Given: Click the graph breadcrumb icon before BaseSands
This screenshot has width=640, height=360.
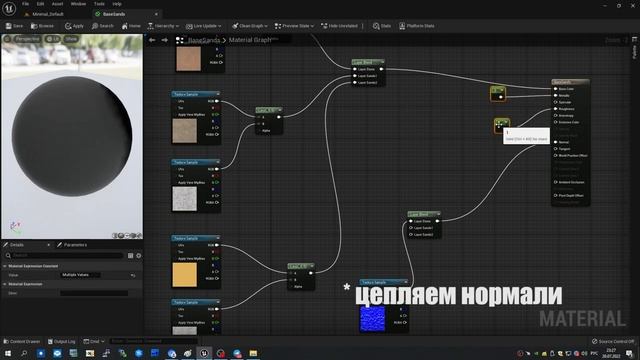Looking at the screenshot, I should coord(179,40).
